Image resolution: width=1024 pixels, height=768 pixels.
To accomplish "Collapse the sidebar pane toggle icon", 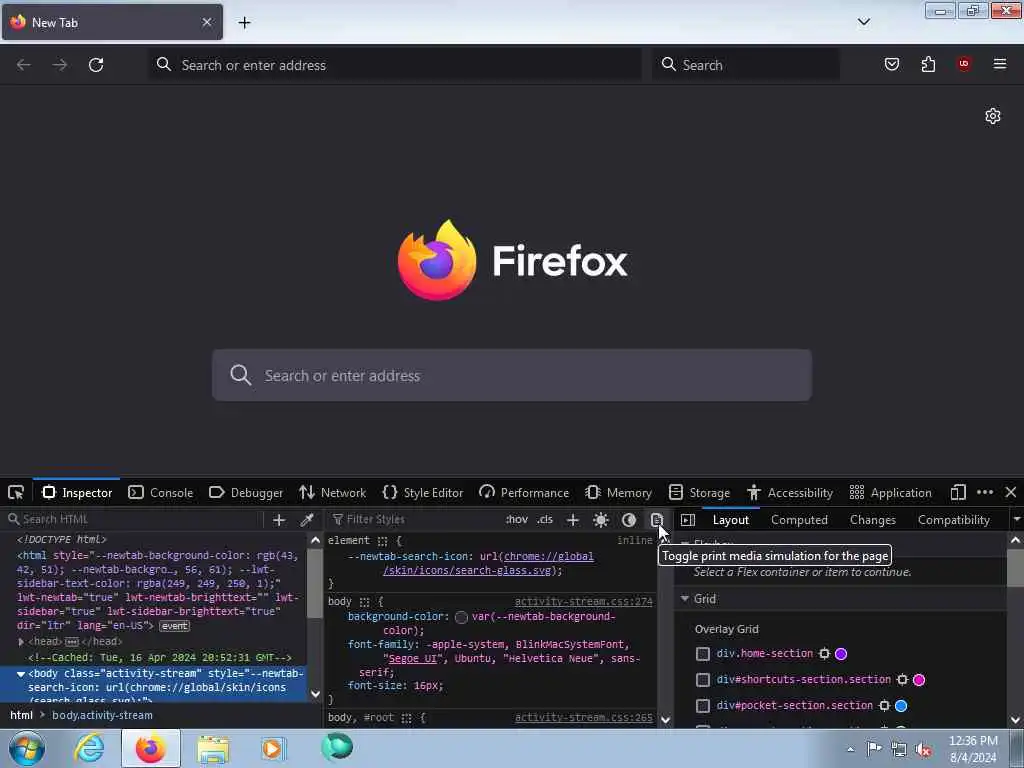I will click(688, 520).
